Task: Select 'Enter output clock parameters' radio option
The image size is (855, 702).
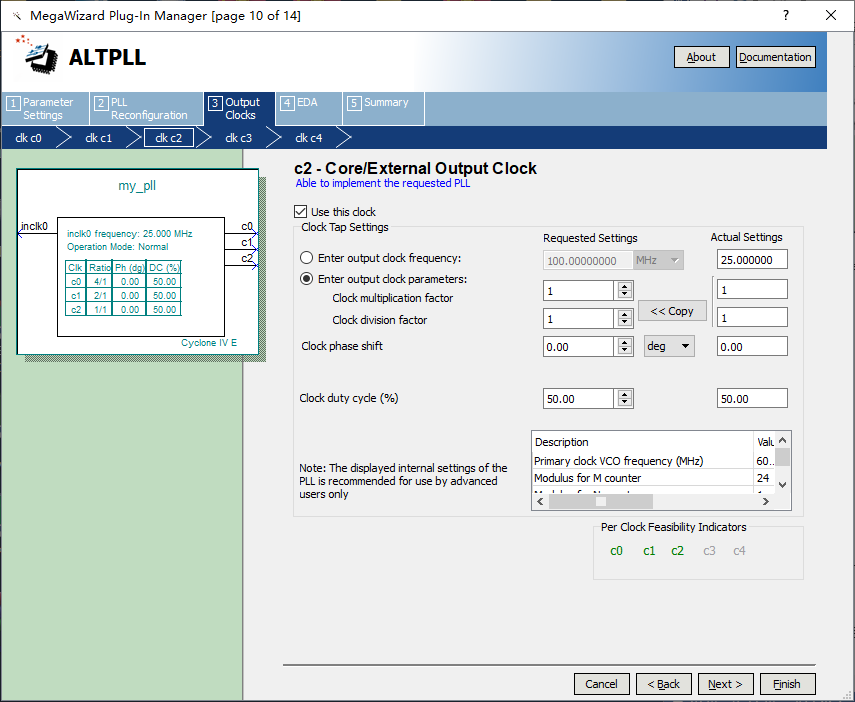Action: [x=307, y=279]
